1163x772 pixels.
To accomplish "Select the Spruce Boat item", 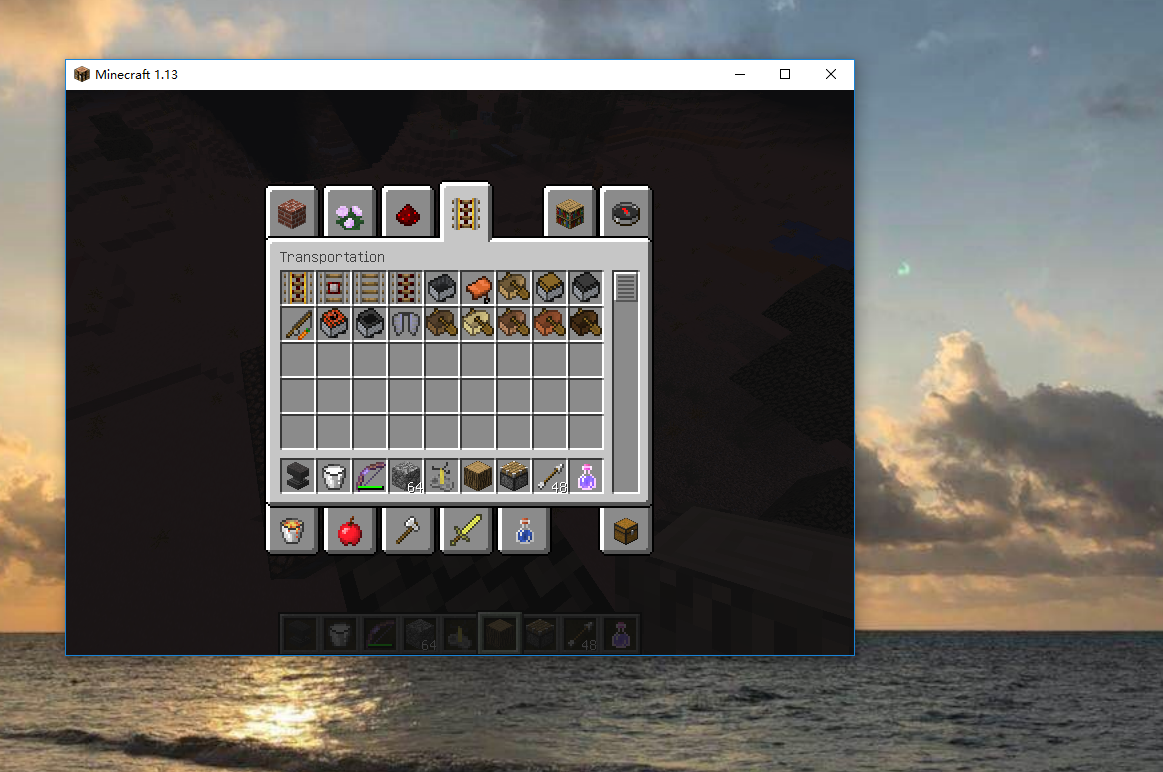I will click(x=442, y=324).
